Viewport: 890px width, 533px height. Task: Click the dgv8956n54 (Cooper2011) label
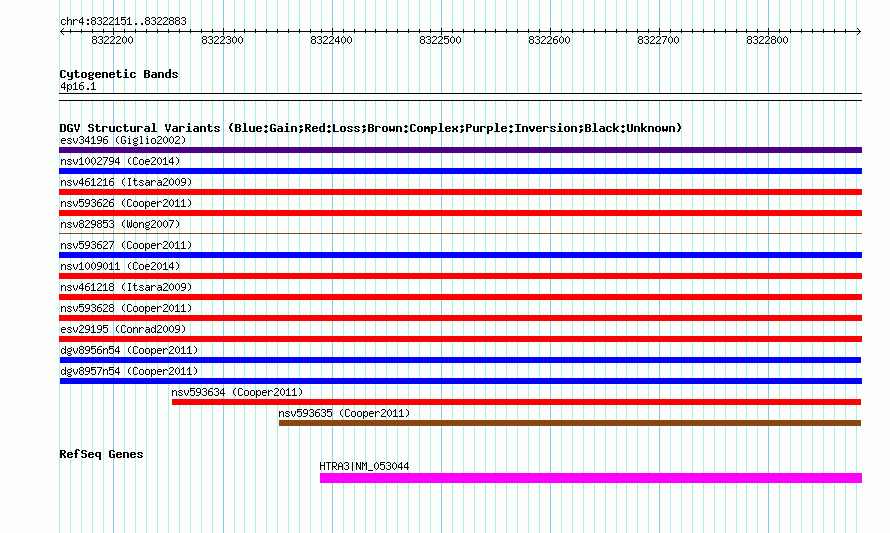pos(129,350)
